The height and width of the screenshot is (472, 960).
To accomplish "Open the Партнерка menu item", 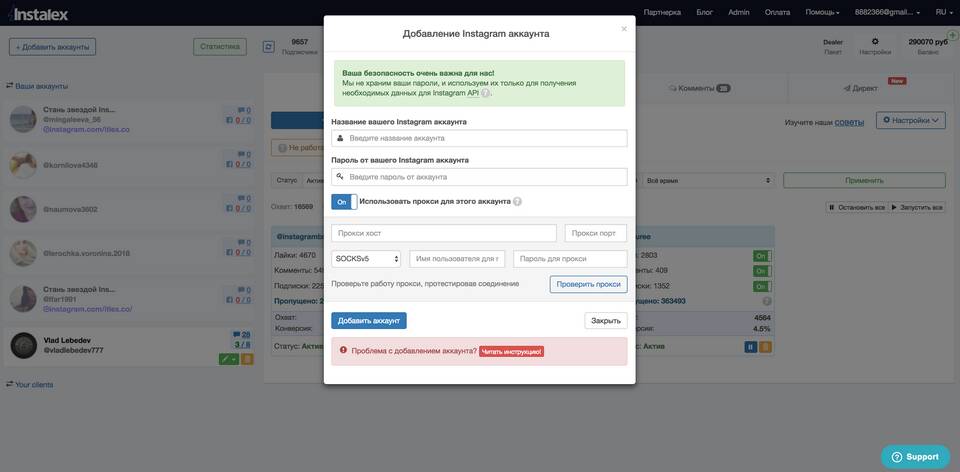I will point(662,12).
